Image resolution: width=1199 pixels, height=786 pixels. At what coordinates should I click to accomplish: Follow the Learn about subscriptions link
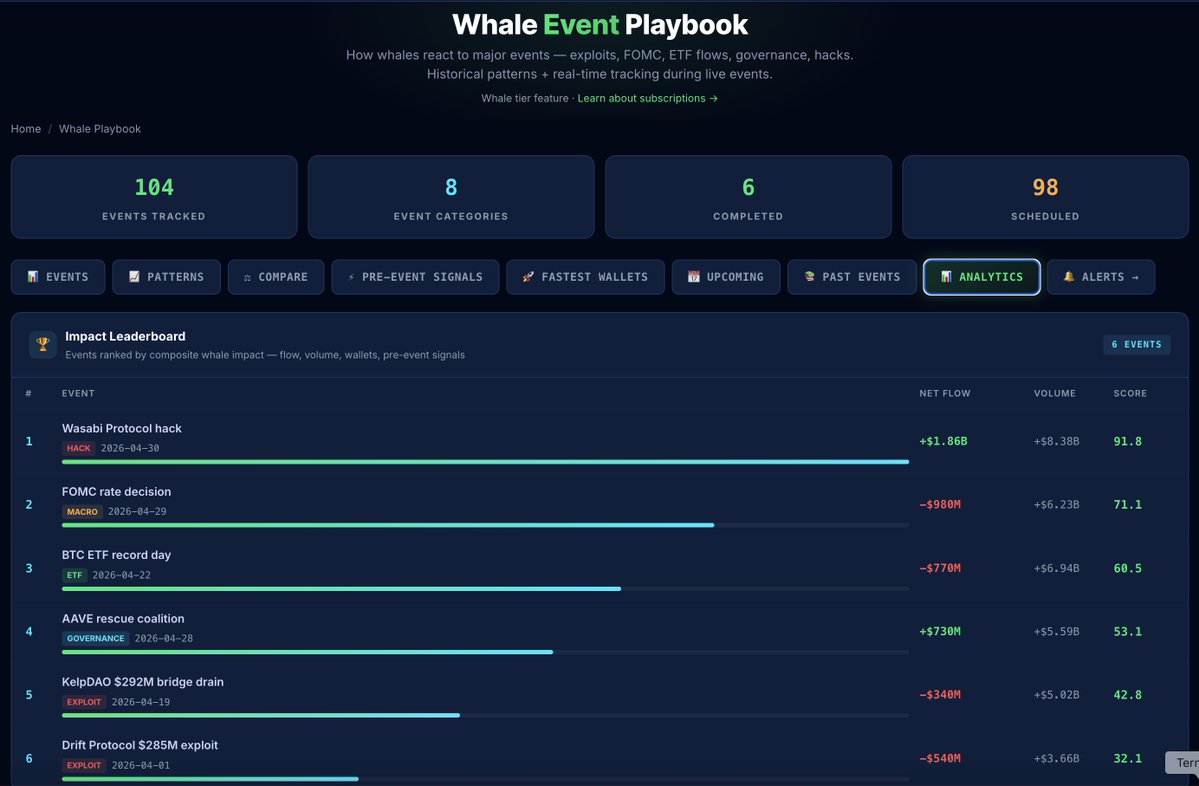tap(648, 98)
